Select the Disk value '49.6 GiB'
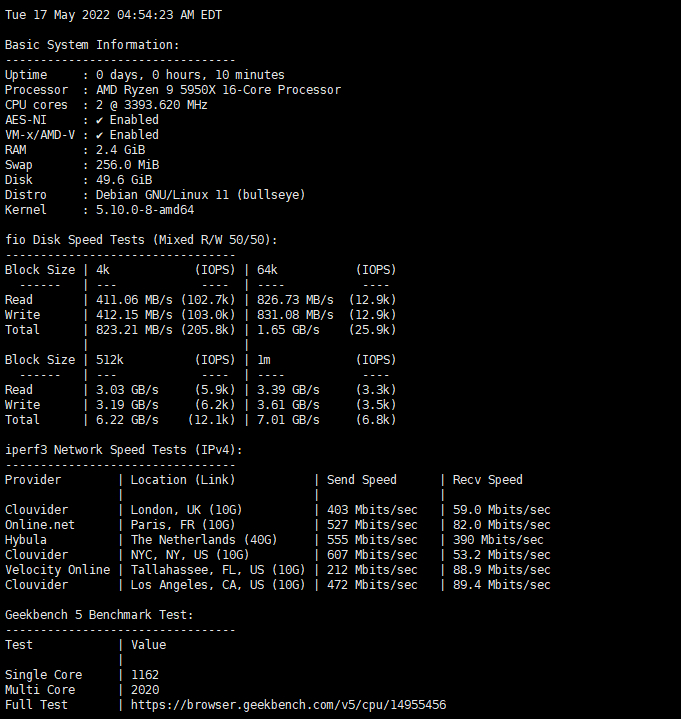The width and height of the screenshot is (681, 719). pos(124,180)
